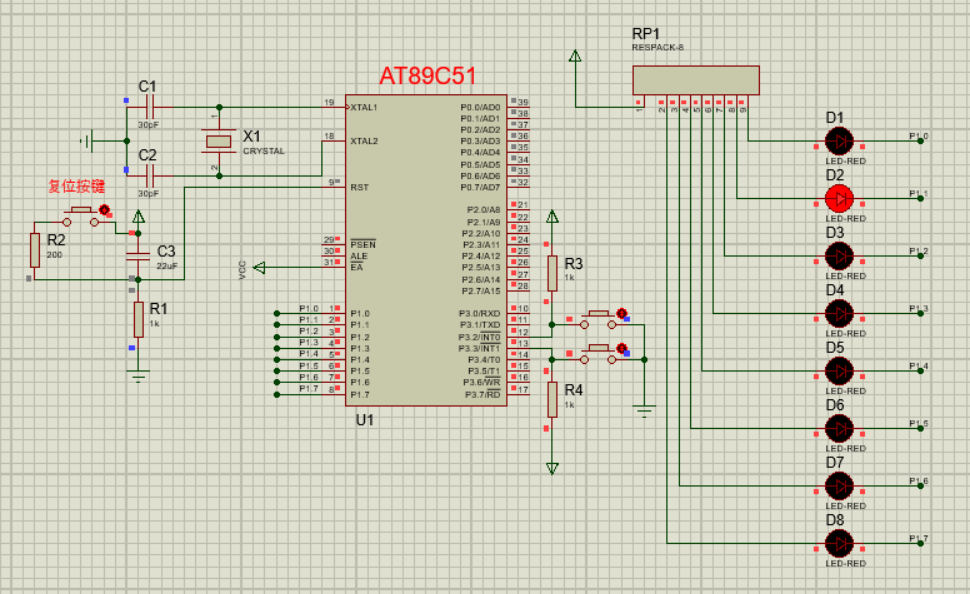Image resolution: width=970 pixels, height=594 pixels.
Task: Click the P3.2/INT0 pin label
Action: click(x=479, y=337)
